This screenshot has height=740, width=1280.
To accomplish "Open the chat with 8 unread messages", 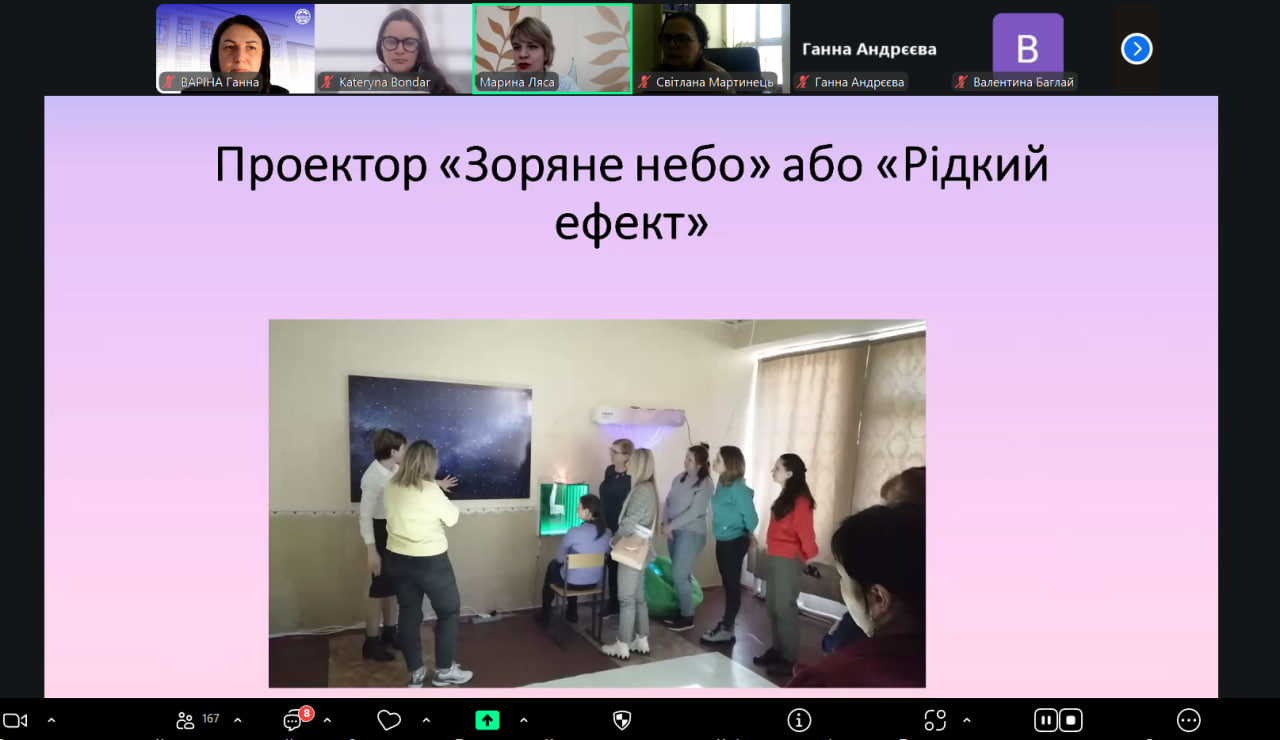I will point(294,720).
